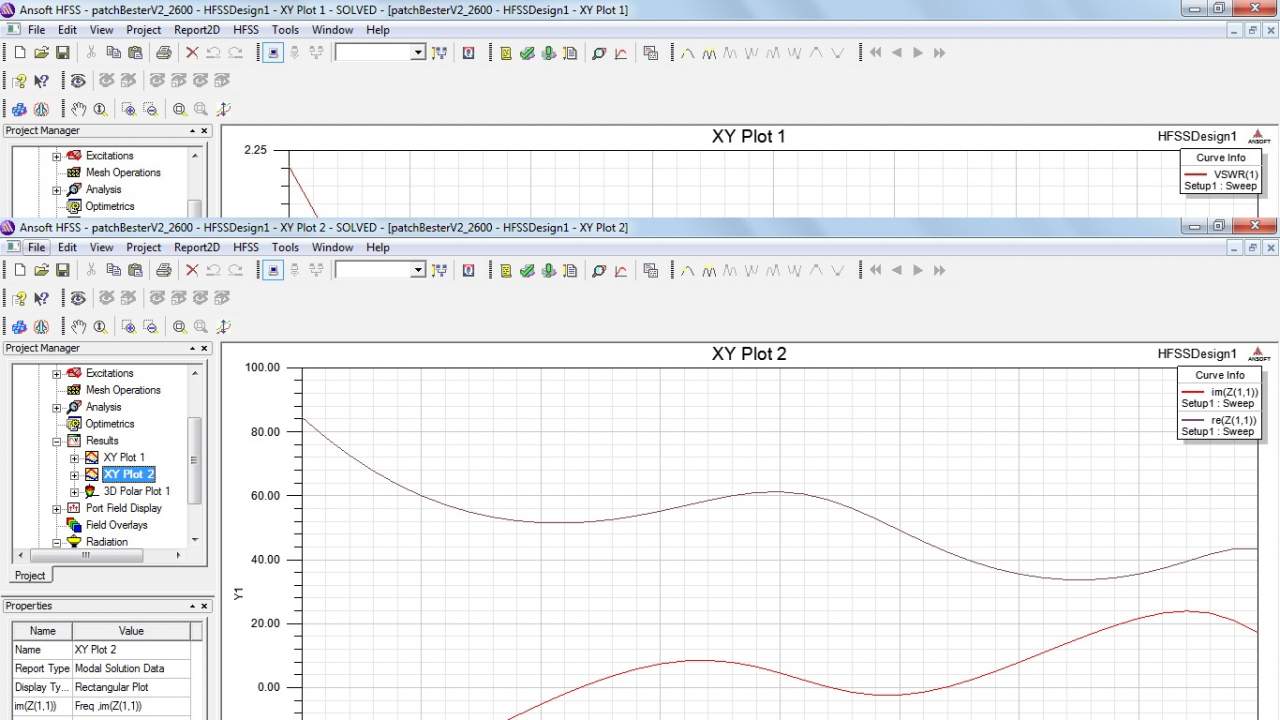Print from XY Plot 1 window toolbar

(164, 52)
